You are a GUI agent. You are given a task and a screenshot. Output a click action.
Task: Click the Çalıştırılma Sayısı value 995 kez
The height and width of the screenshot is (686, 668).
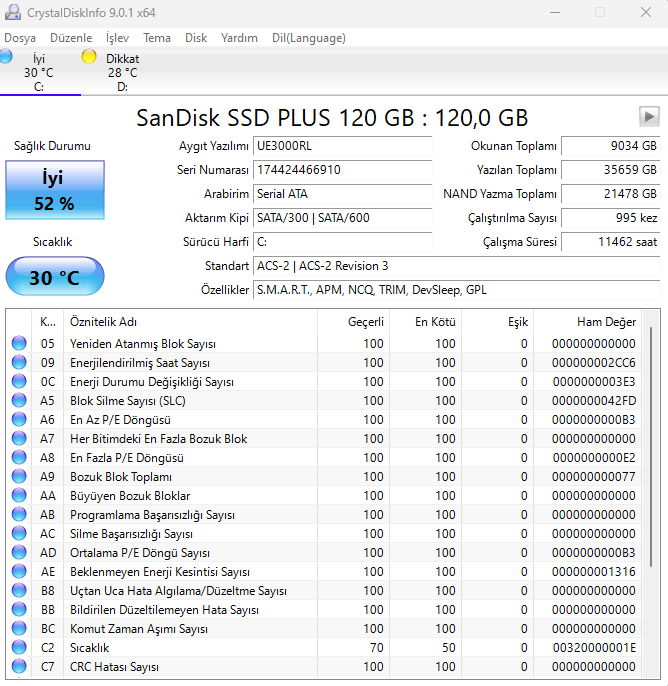tap(611, 218)
